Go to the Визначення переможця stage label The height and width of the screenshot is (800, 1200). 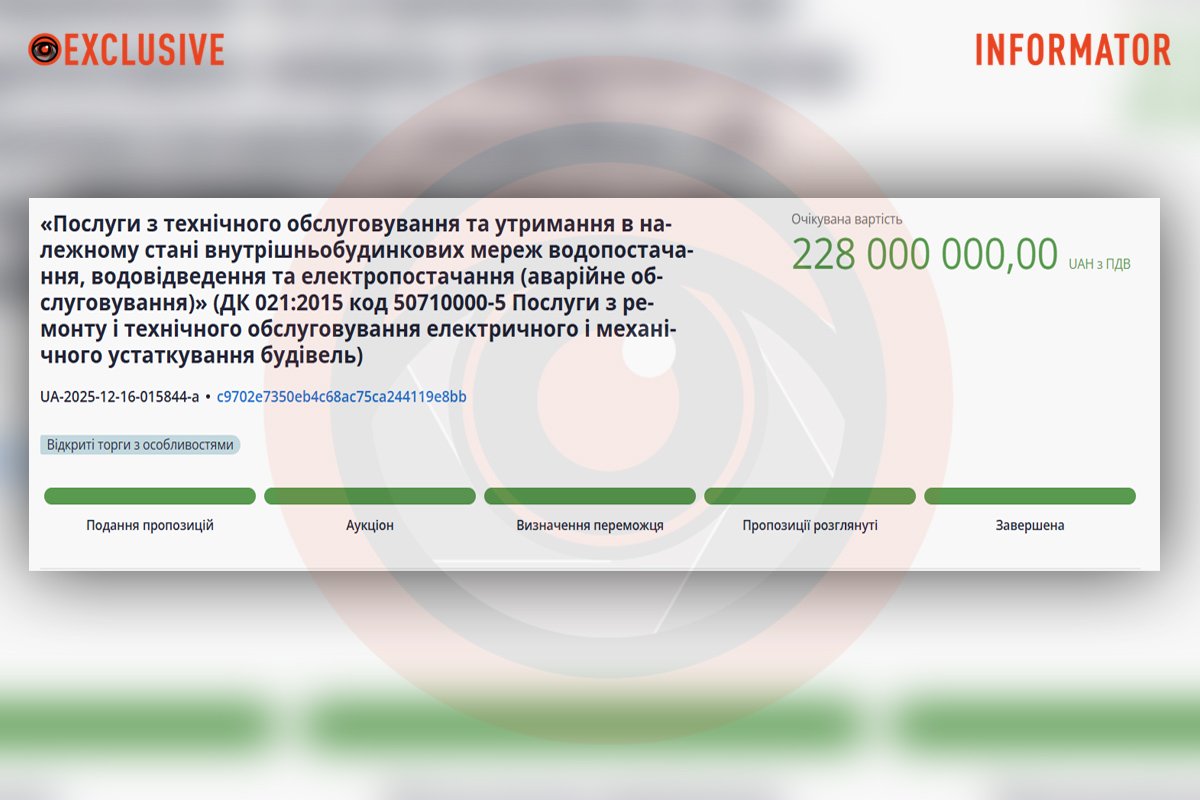click(590, 525)
